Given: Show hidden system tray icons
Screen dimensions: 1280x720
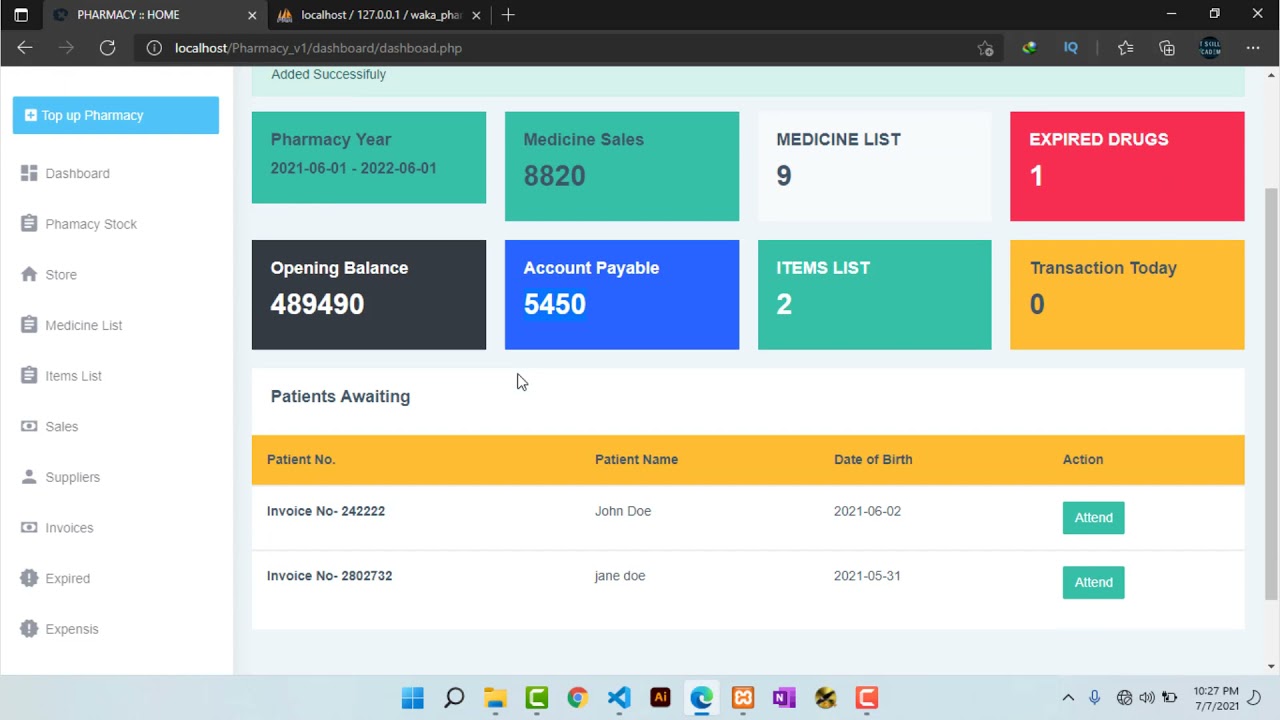Looking at the screenshot, I should point(1068,697).
